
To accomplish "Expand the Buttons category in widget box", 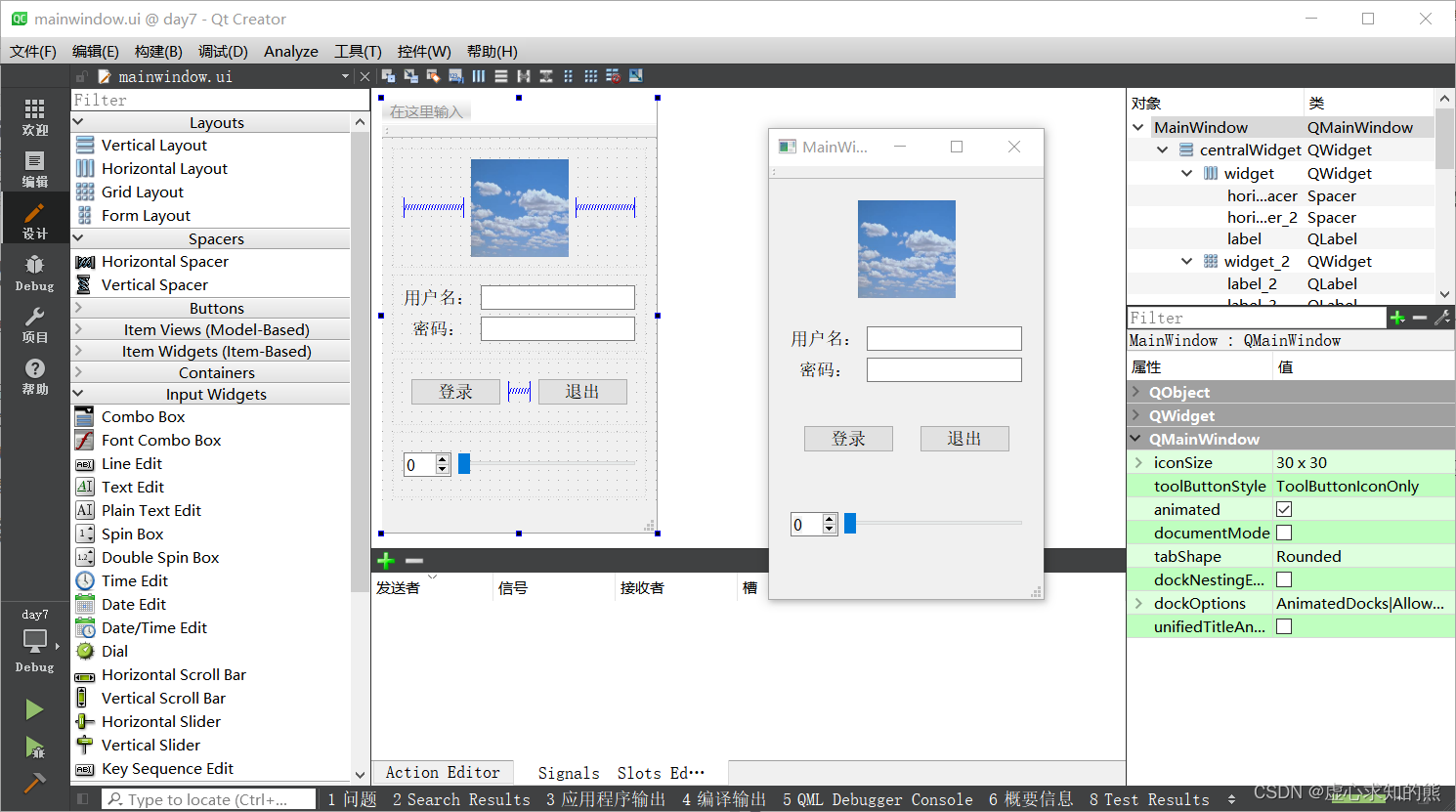I will click(x=78, y=308).
